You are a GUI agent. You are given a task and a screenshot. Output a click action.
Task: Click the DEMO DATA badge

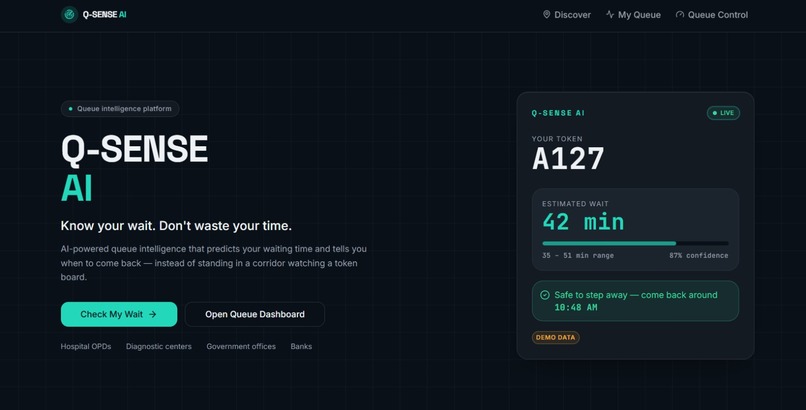tap(556, 338)
